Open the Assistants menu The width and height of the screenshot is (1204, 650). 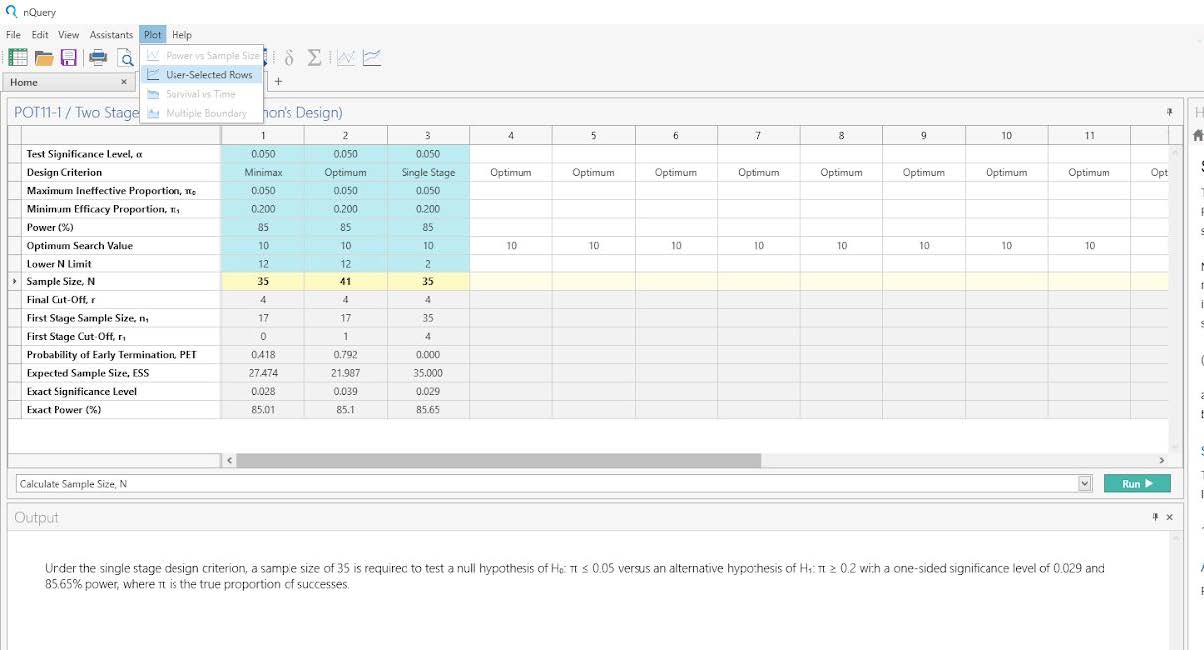111,35
